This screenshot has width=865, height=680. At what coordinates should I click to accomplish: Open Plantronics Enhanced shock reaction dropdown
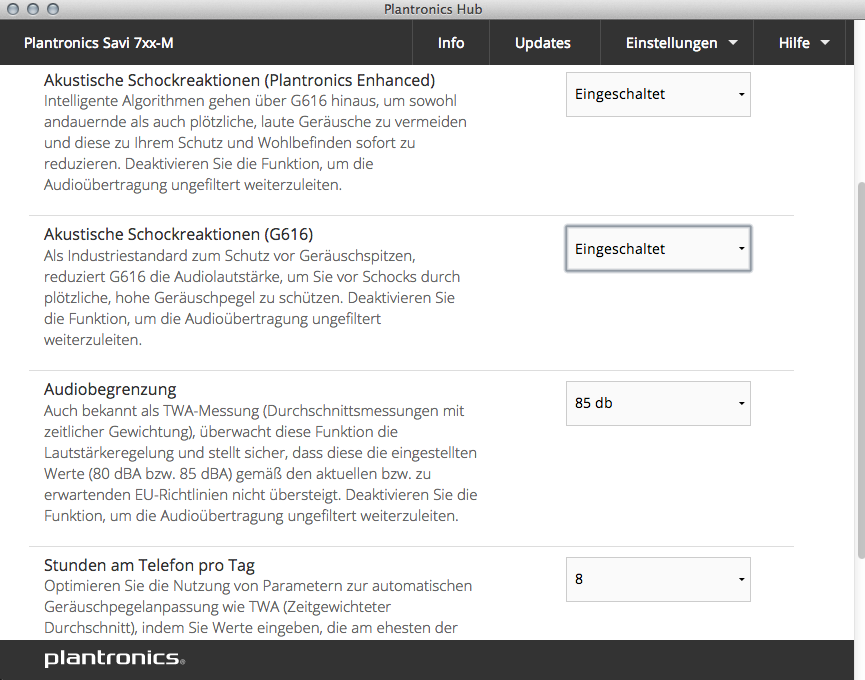click(x=658, y=94)
